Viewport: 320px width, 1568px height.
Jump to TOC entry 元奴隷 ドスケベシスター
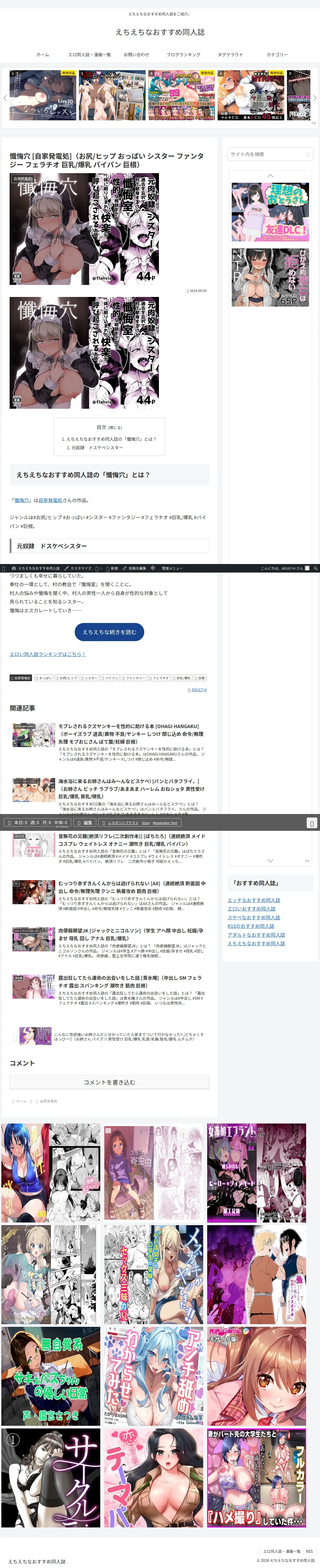click(x=95, y=447)
